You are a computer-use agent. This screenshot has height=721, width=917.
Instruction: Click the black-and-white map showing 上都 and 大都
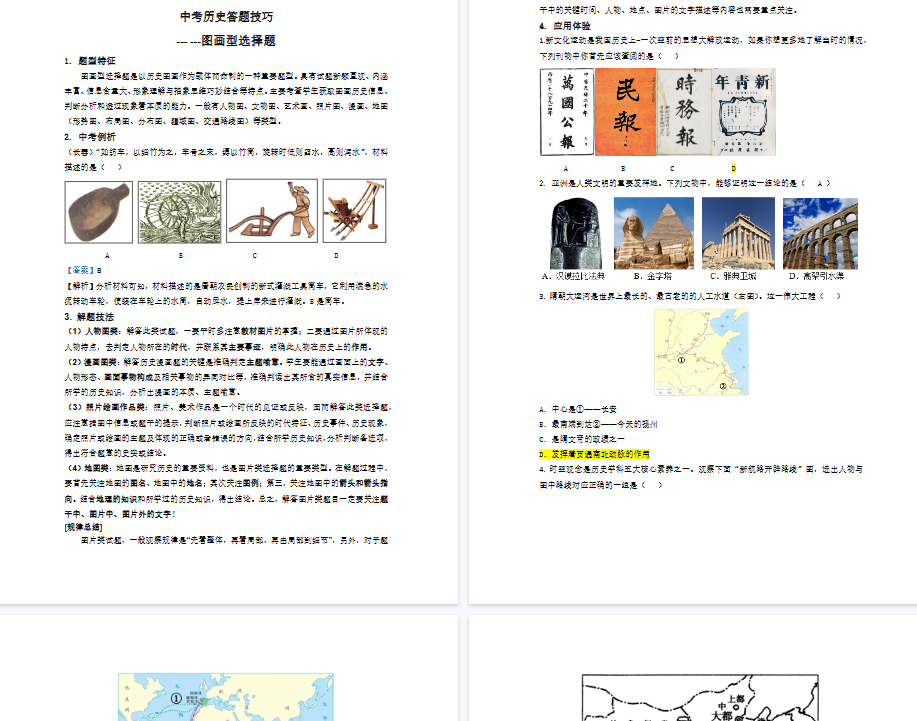point(700,698)
